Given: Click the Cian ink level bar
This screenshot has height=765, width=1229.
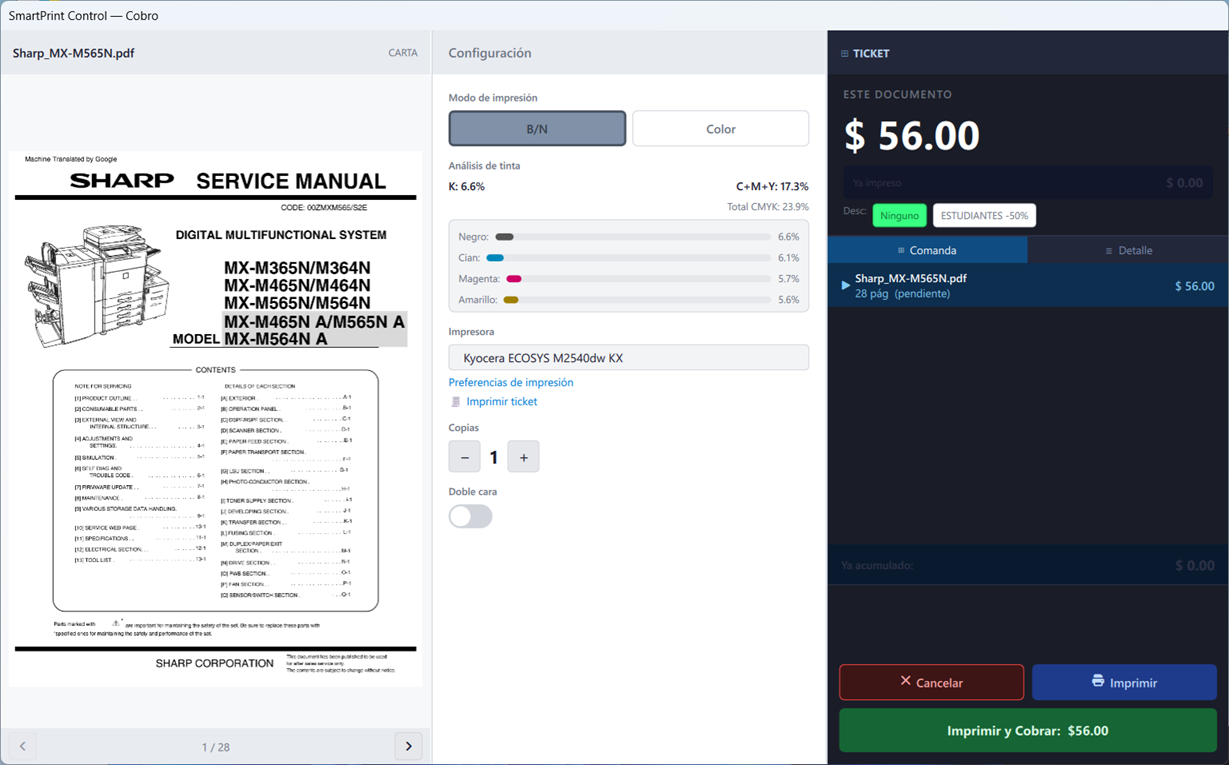Looking at the screenshot, I should pos(633,258).
